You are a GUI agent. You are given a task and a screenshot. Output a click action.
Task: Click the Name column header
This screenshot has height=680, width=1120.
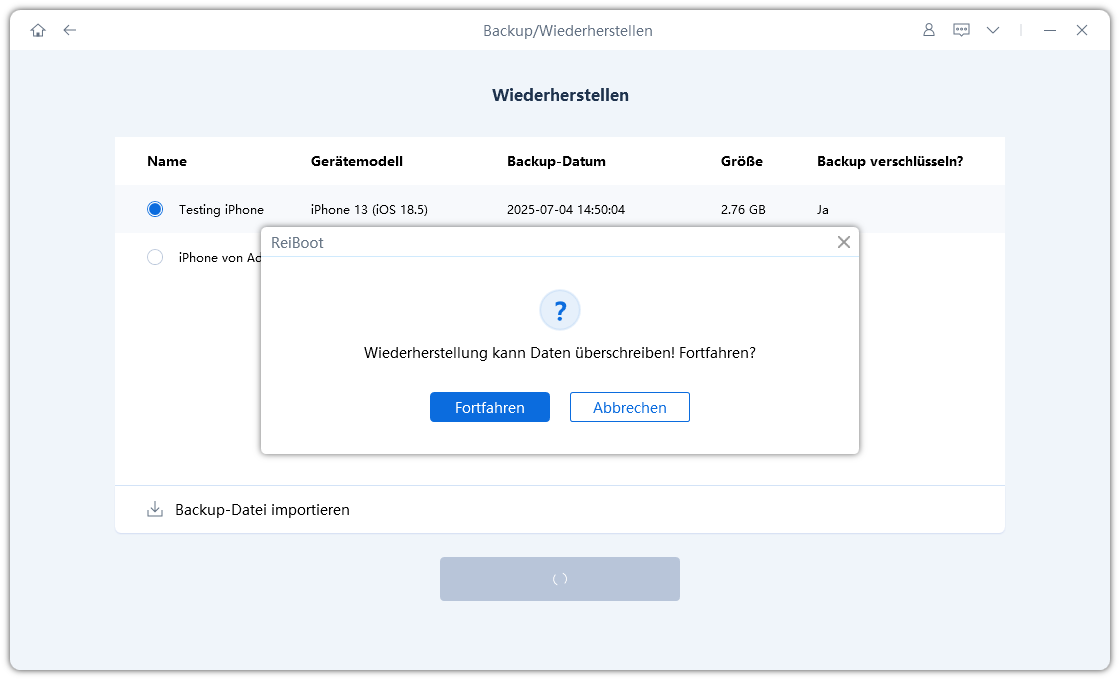tap(167, 161)
